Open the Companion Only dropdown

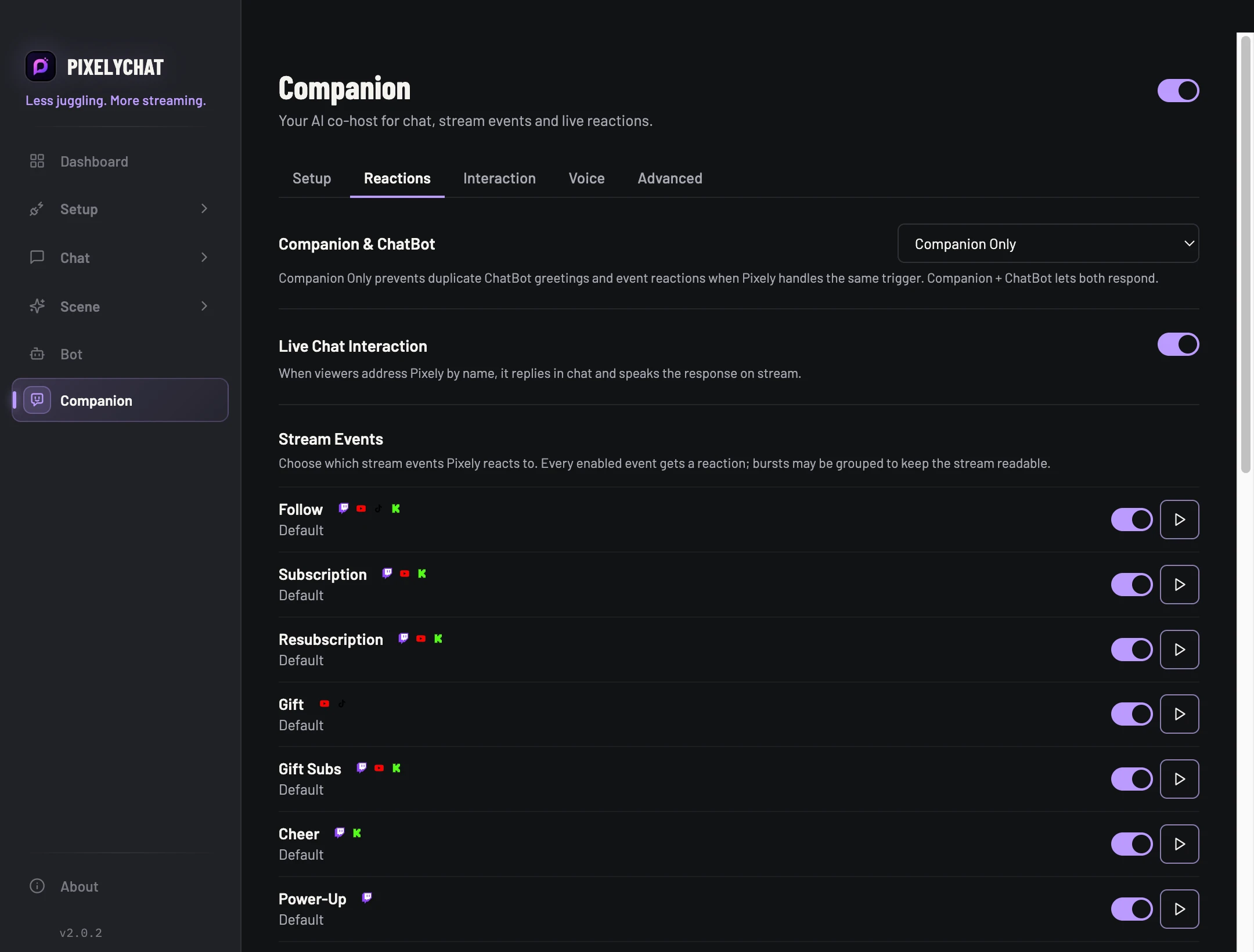coord(1048,244)
